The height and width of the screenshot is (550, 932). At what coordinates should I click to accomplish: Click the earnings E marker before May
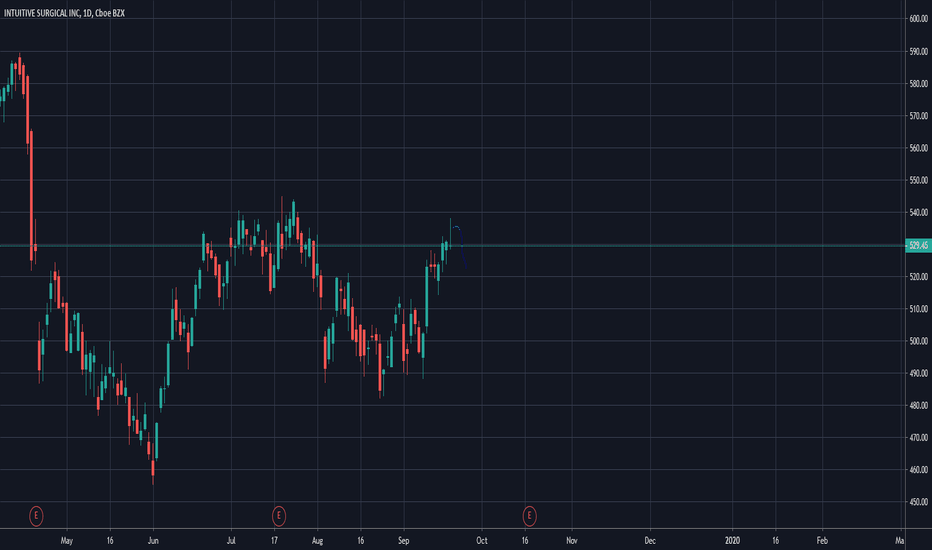[36, 516]
